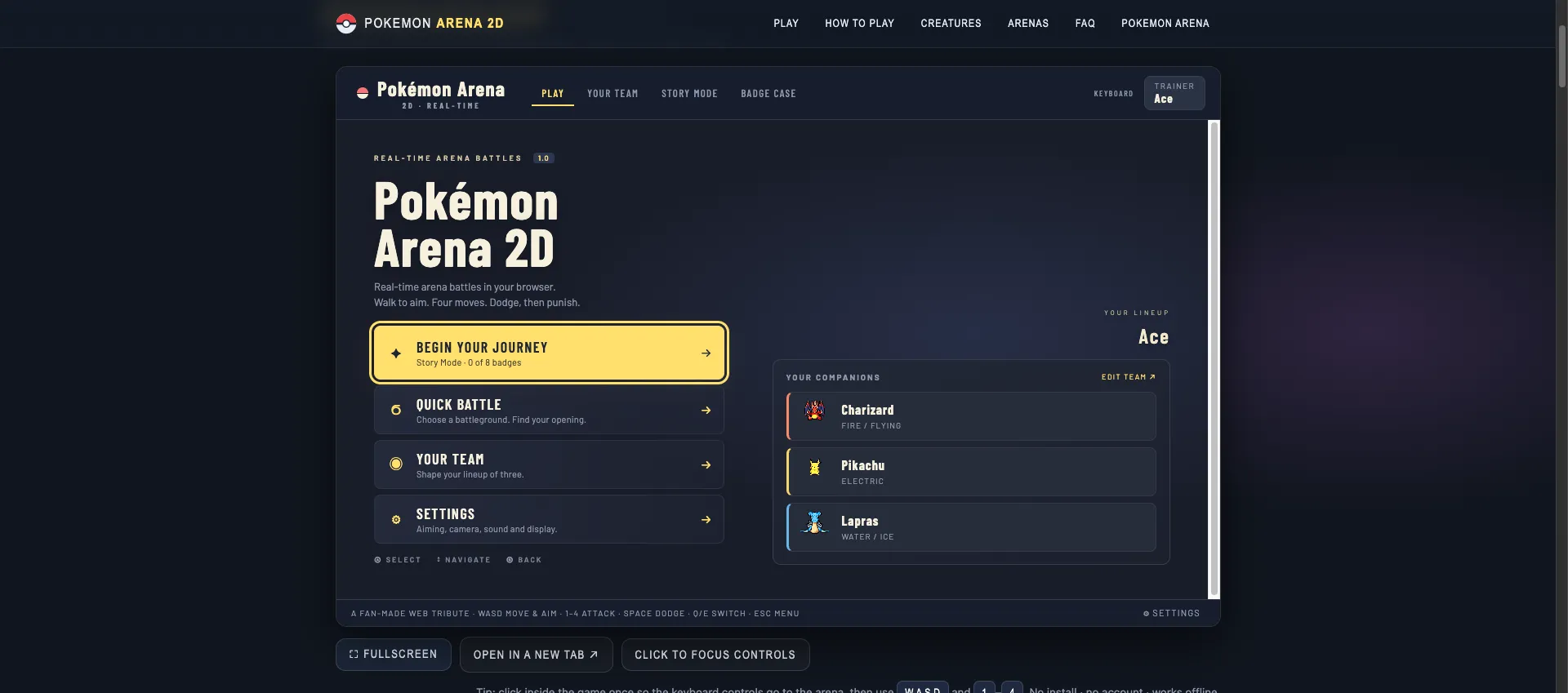
Task: Click the page vertical scrollbar
Action: click(x=1561, y=57)
